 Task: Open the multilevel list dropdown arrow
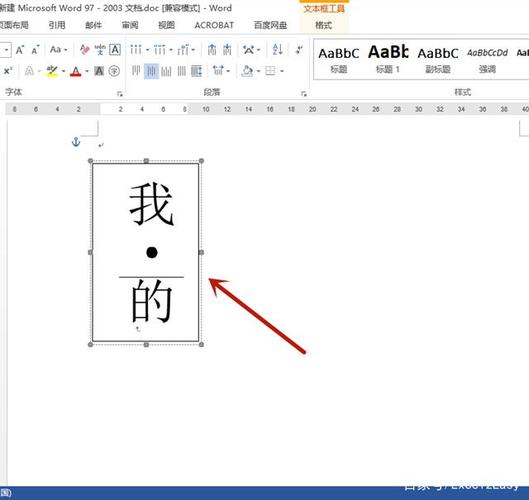pyautogui.click(x=193, y=50)
